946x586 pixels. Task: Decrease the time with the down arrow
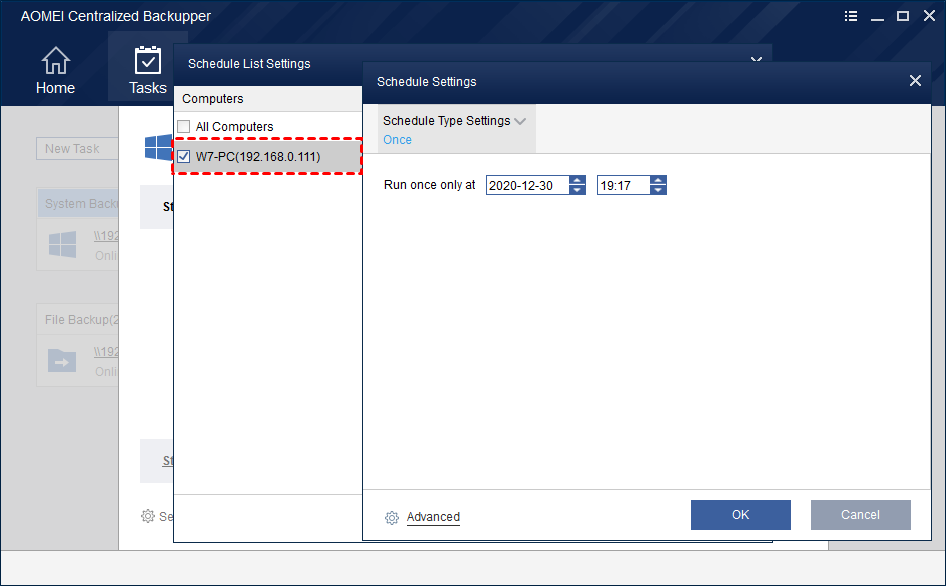pos(658,190)
